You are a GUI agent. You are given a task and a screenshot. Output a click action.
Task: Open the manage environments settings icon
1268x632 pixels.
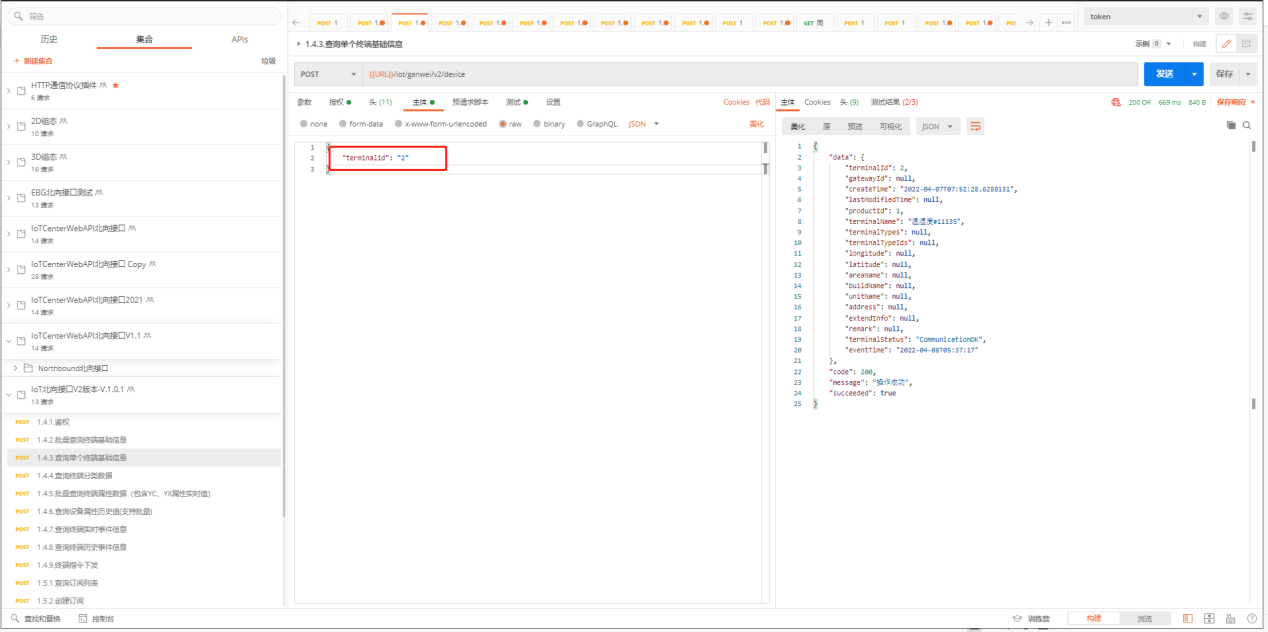tap(1247, 17)
